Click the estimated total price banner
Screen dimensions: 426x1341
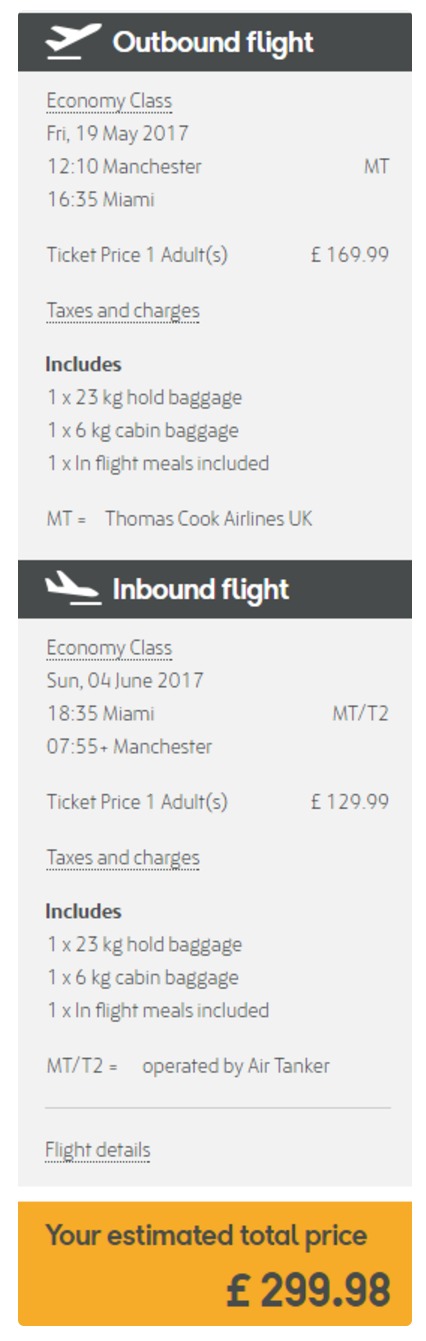click(x=215, y=1264)
